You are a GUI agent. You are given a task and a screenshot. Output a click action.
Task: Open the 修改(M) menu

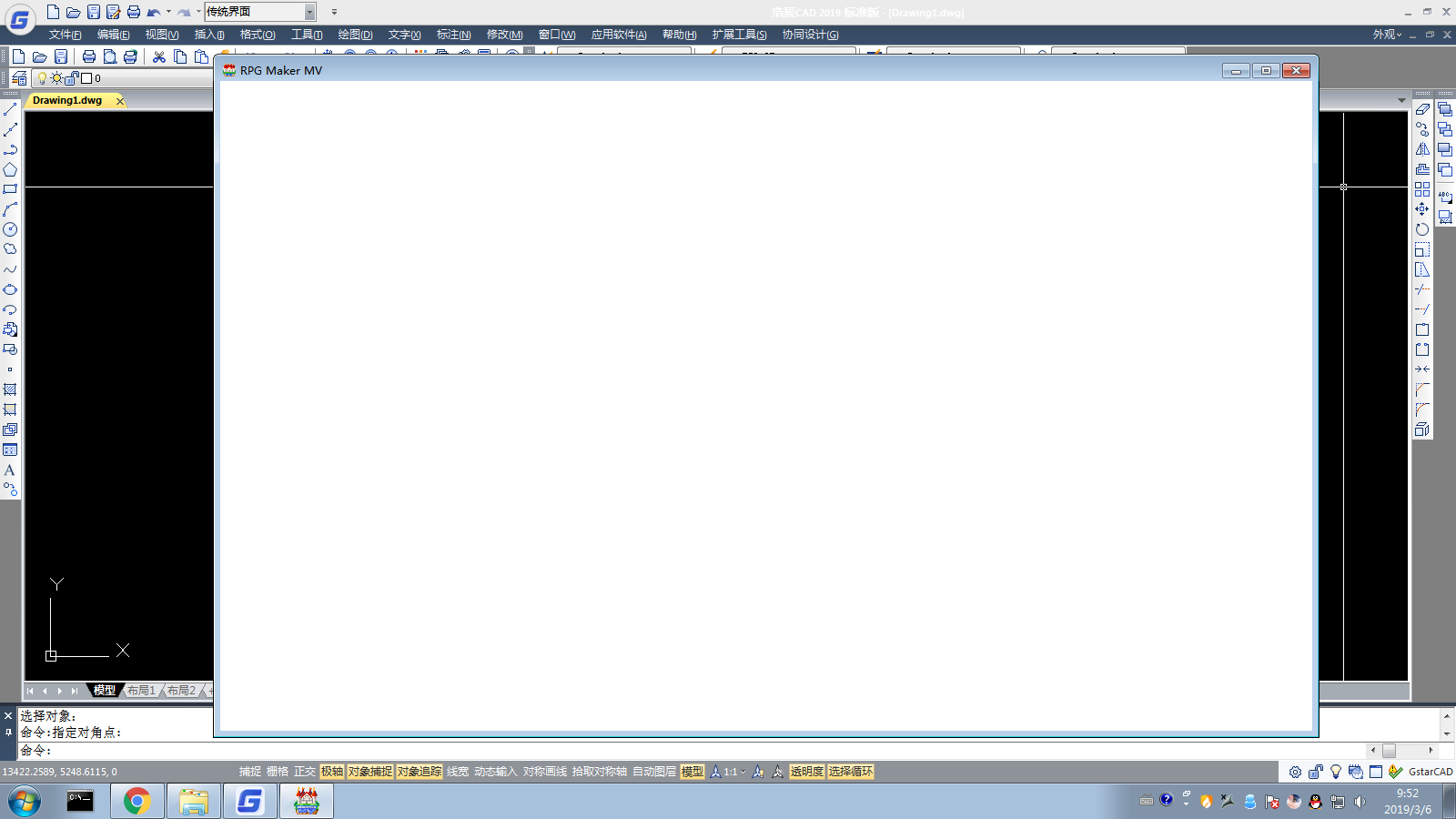coord(504,35)
